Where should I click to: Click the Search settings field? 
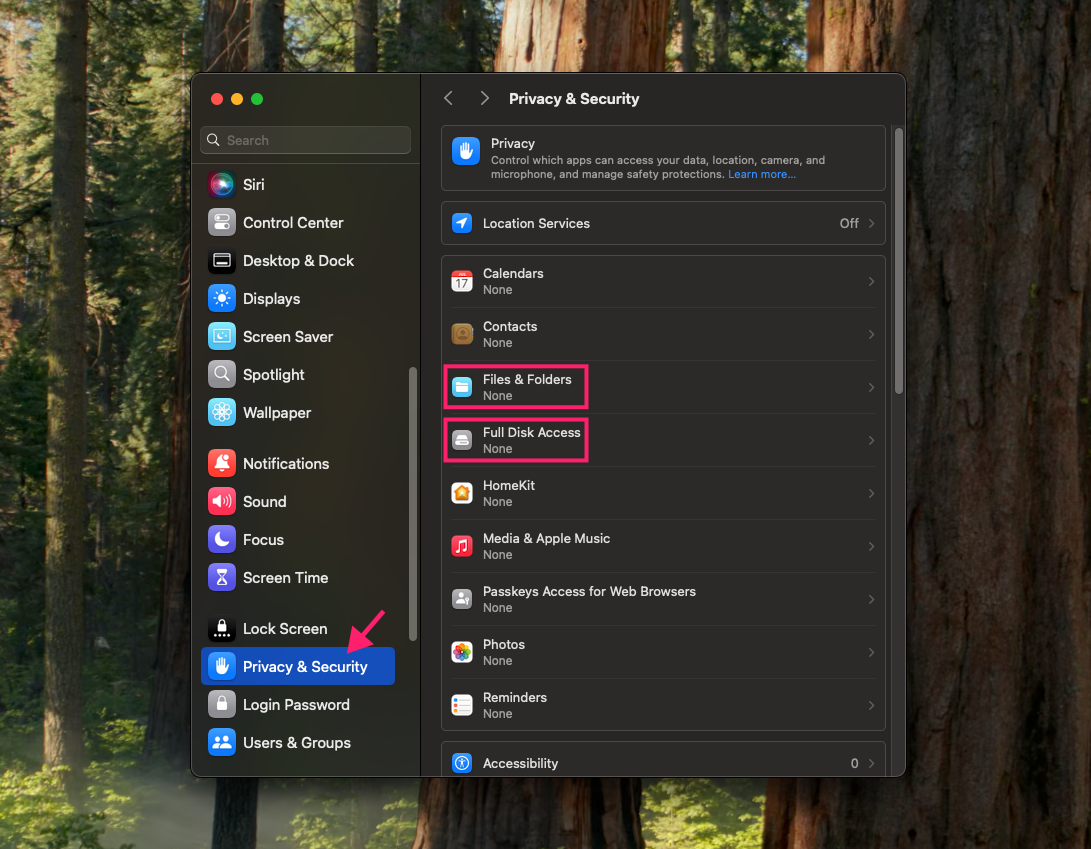[x=305, y=140]
